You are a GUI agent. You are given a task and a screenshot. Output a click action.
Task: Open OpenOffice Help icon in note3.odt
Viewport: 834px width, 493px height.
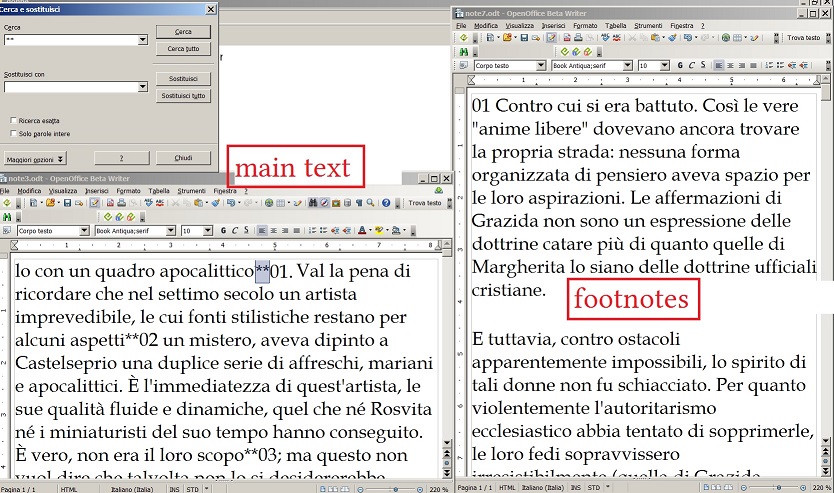click(386, 203)
